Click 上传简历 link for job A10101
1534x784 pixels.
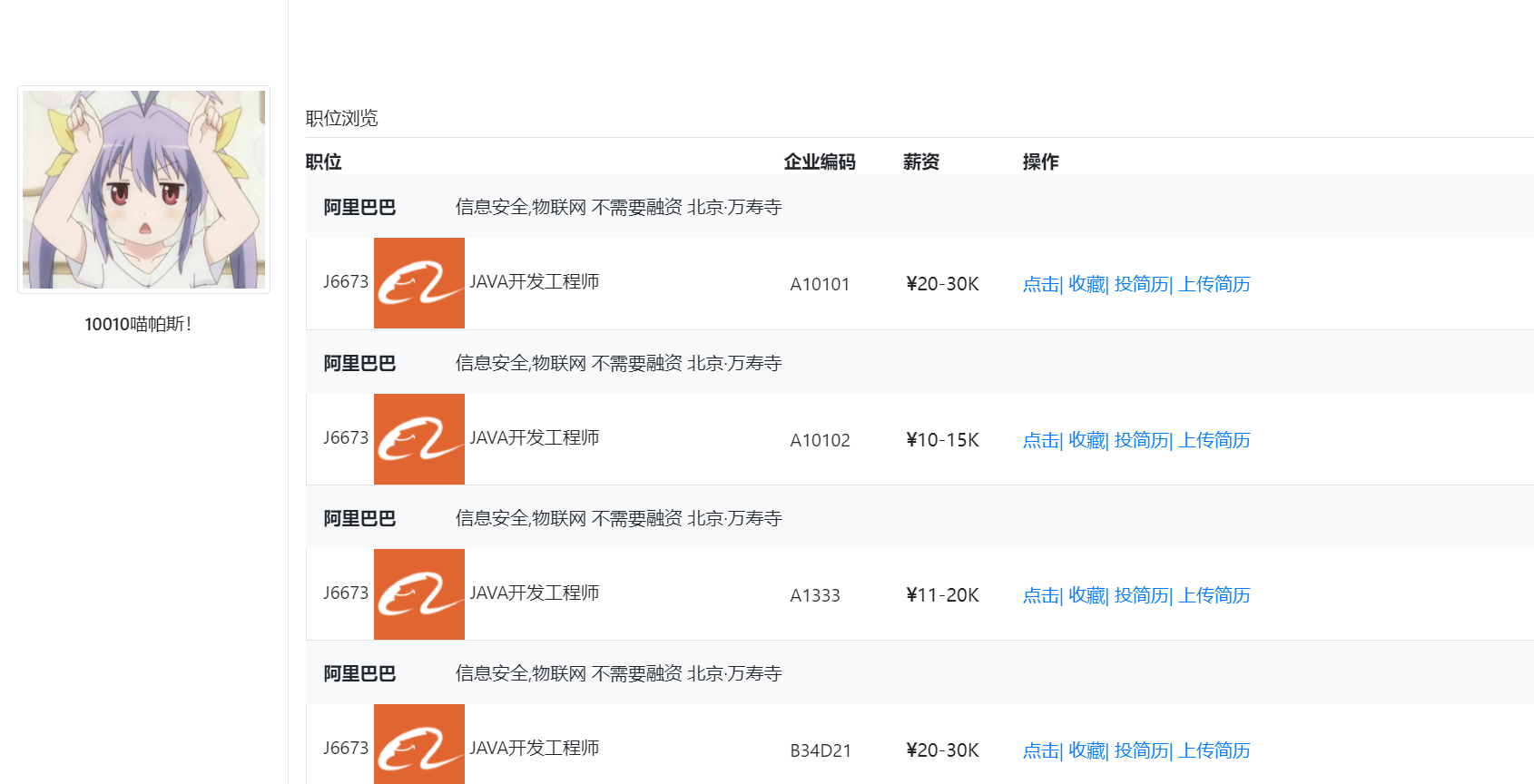pyautogui.click(x=1214, y=284)
